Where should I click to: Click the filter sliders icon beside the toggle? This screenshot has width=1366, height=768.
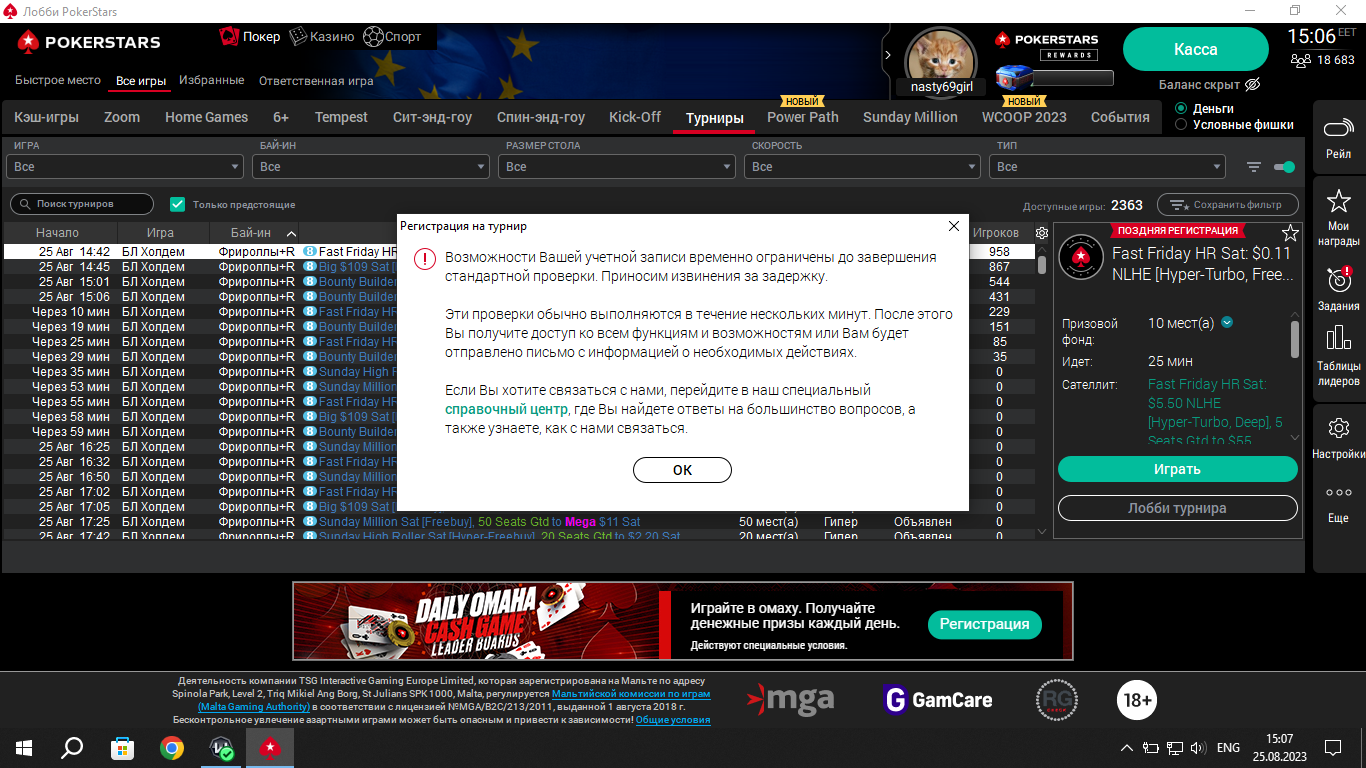pyautogui.click(x=1254, y=167)
